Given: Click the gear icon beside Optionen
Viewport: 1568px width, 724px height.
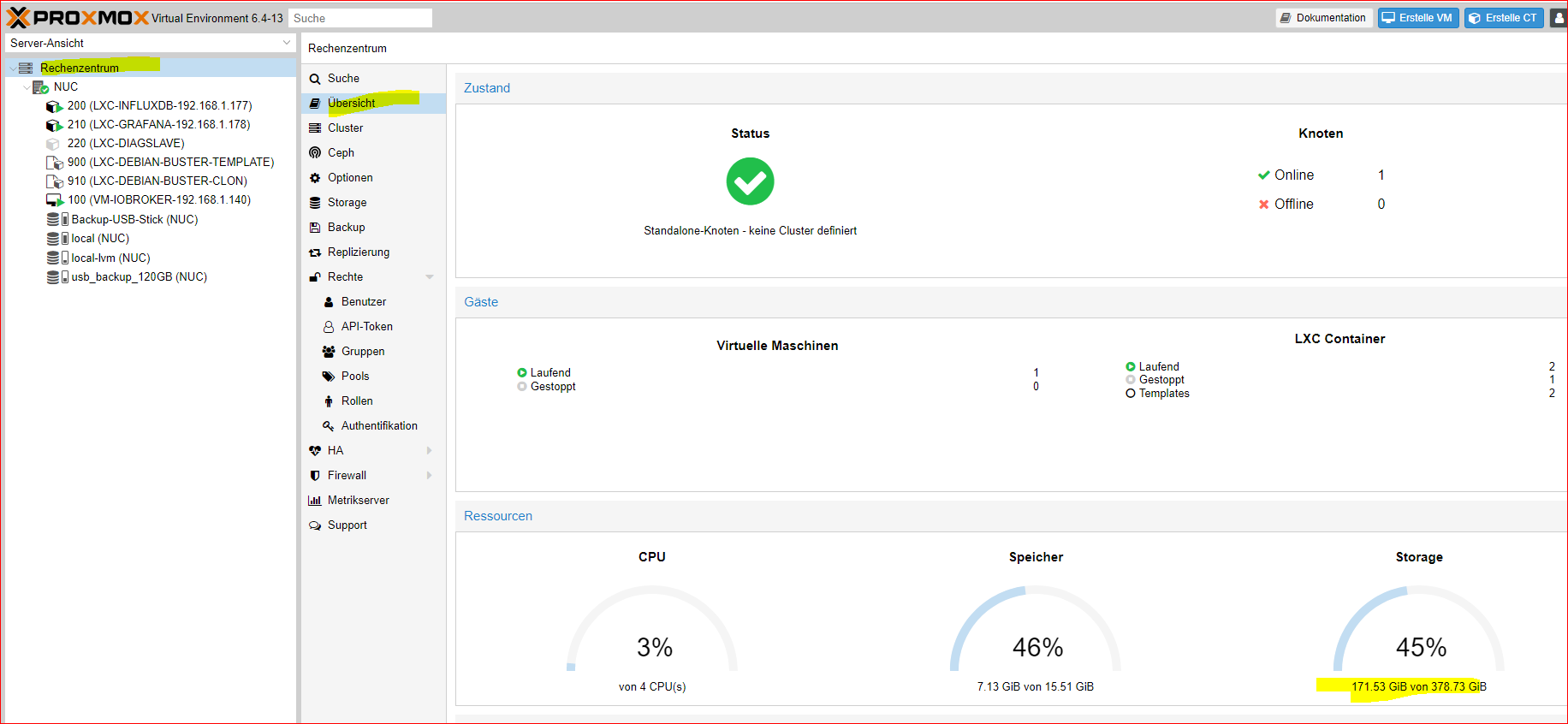Looking at the screenshot, I should [315, 178].
